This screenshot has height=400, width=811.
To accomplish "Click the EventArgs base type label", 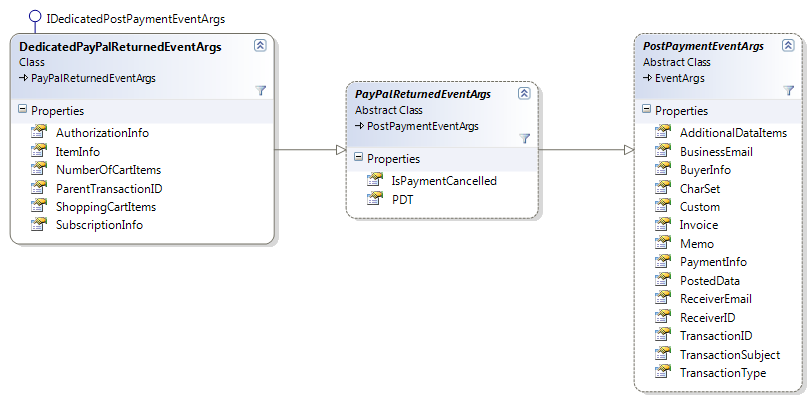I will pyautogui.click(x=680, y=78).
